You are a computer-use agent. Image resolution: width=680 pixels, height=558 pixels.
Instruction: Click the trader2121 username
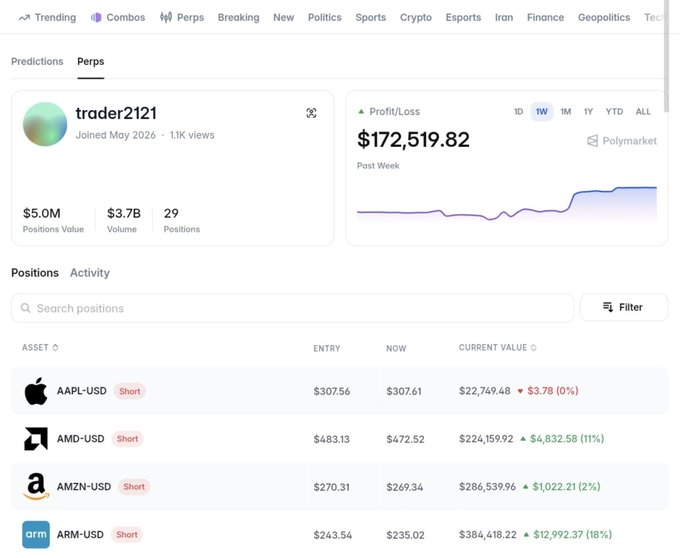point(116,113)
